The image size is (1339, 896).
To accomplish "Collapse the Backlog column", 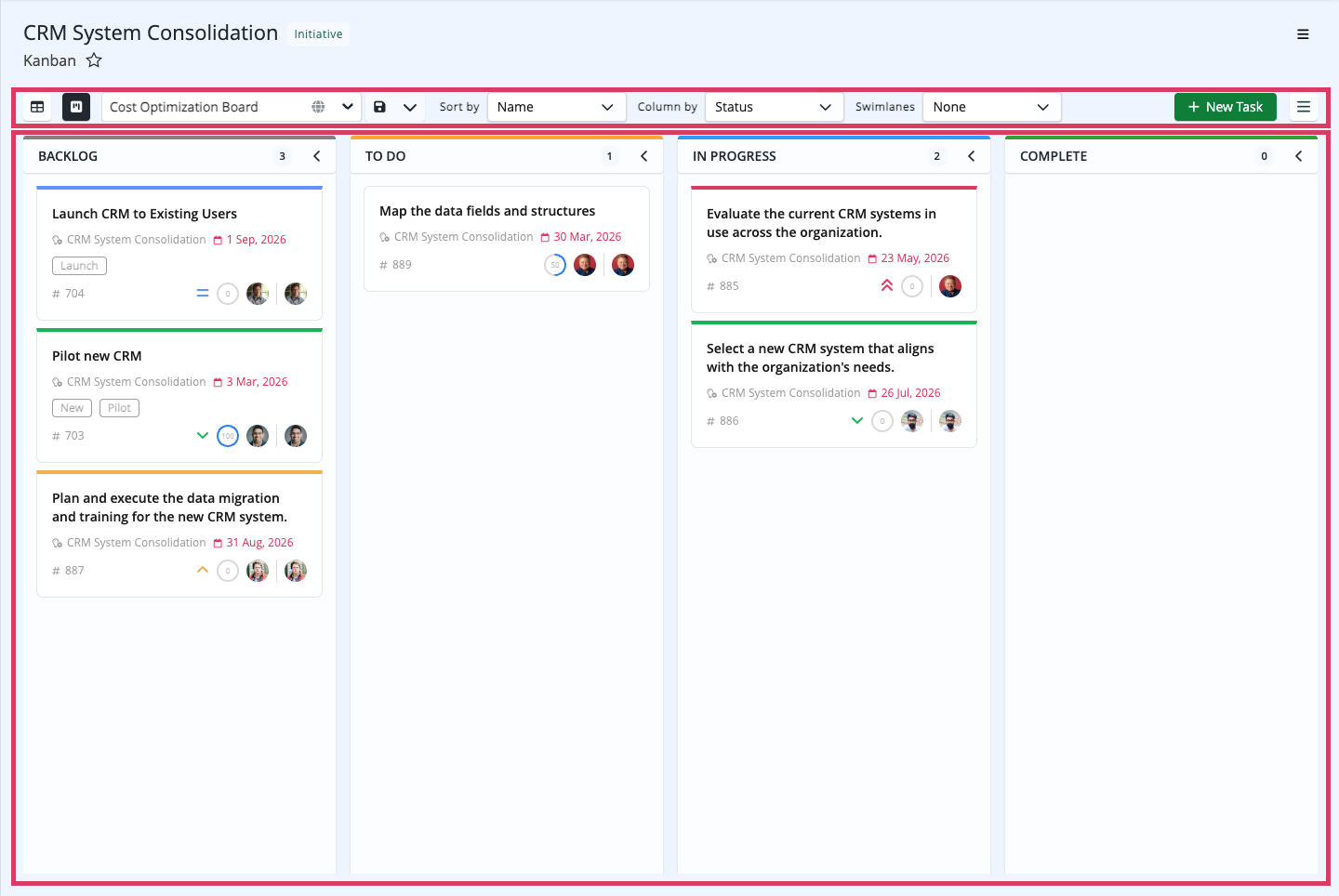I will pos(316,156).
